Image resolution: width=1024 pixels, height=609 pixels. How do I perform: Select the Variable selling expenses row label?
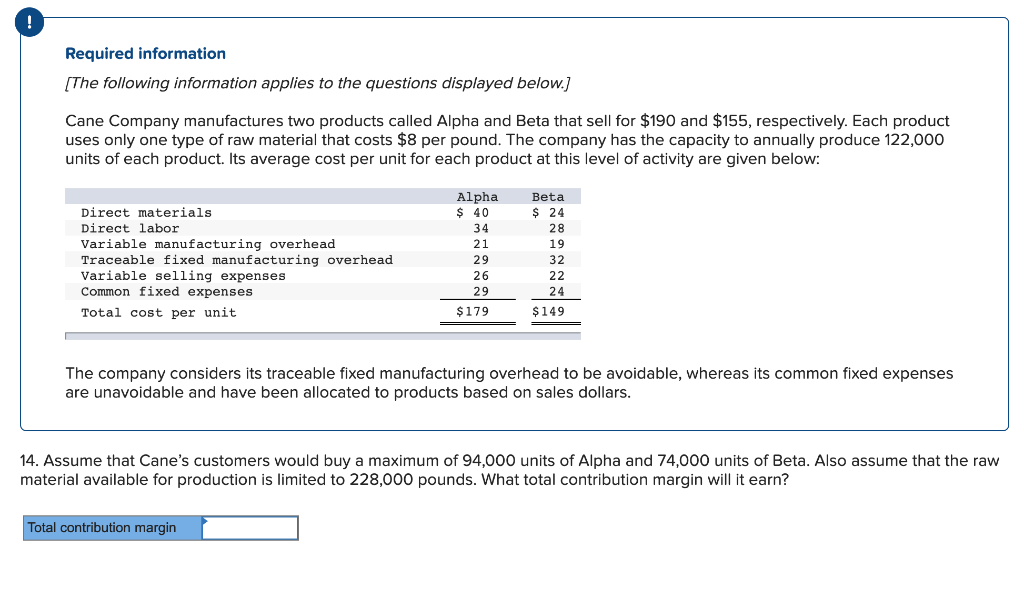tap(183, 276)
